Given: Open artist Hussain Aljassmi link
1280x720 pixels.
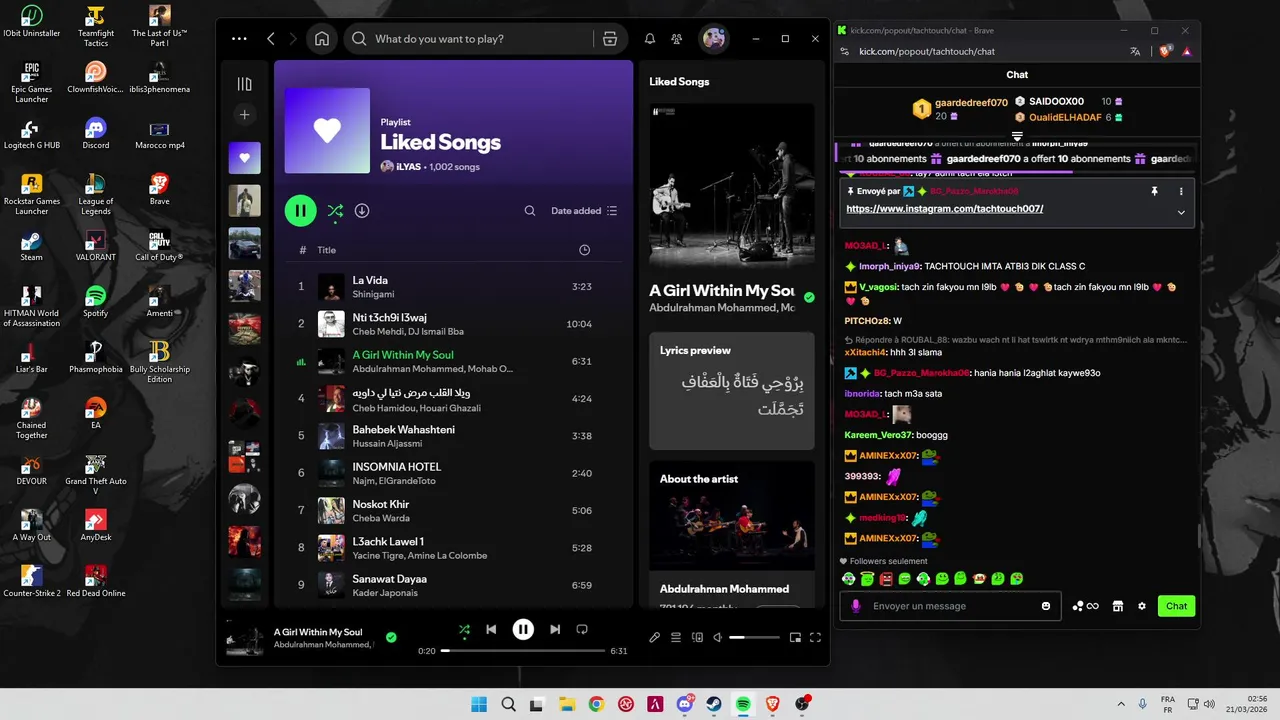Looking at the screenshot, I should click(387, 443).
